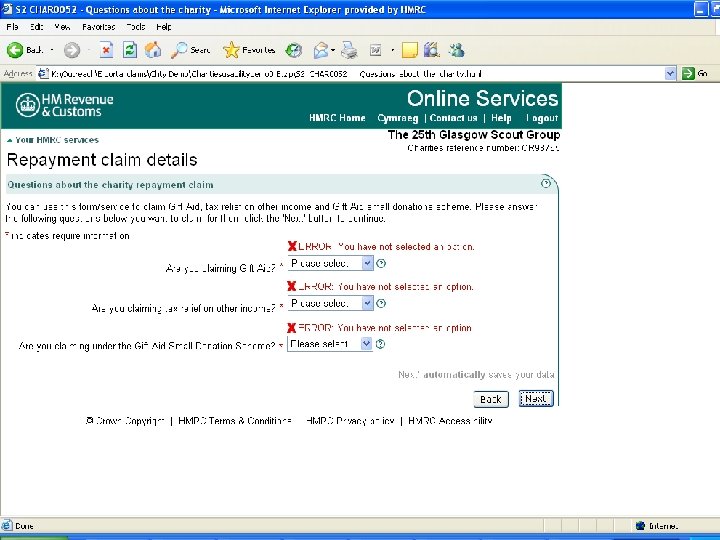This screenshot has width=720, height=540.
Task: Open the Favorites menu
Action: click(99, 27)
